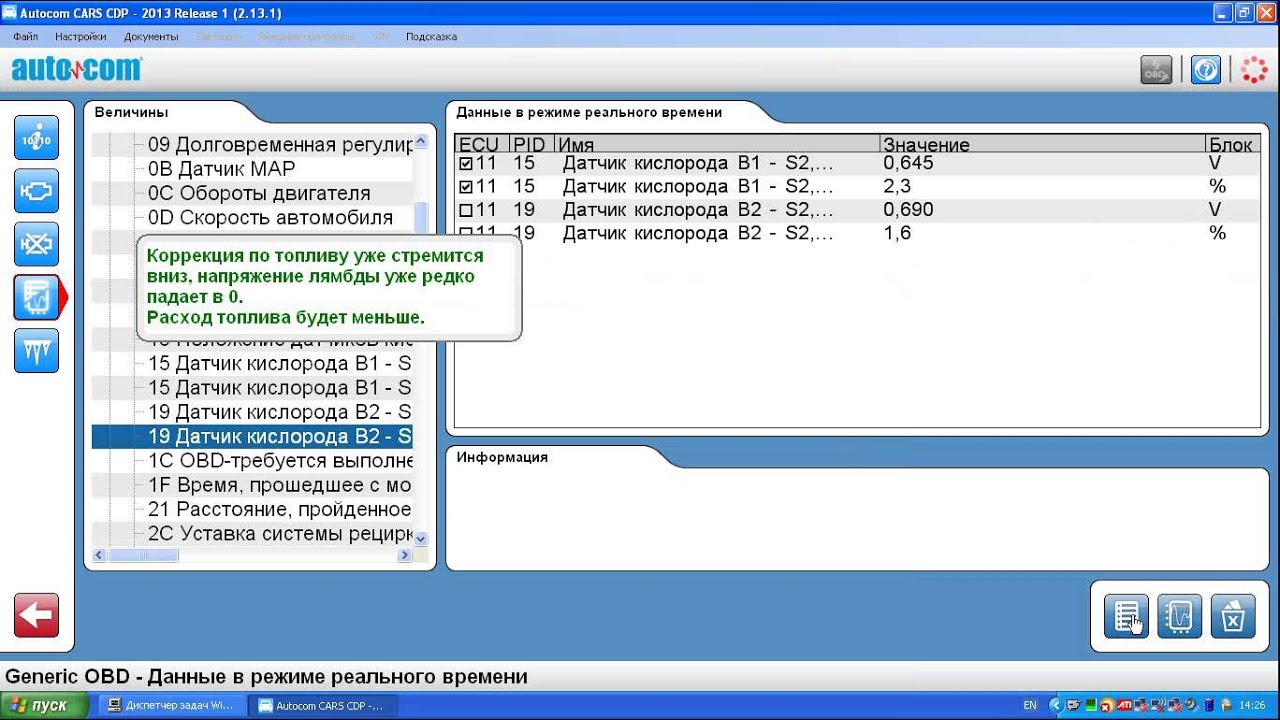Show real-time data as list view
Screen dimensions: 1280x720
point(1126,617)
